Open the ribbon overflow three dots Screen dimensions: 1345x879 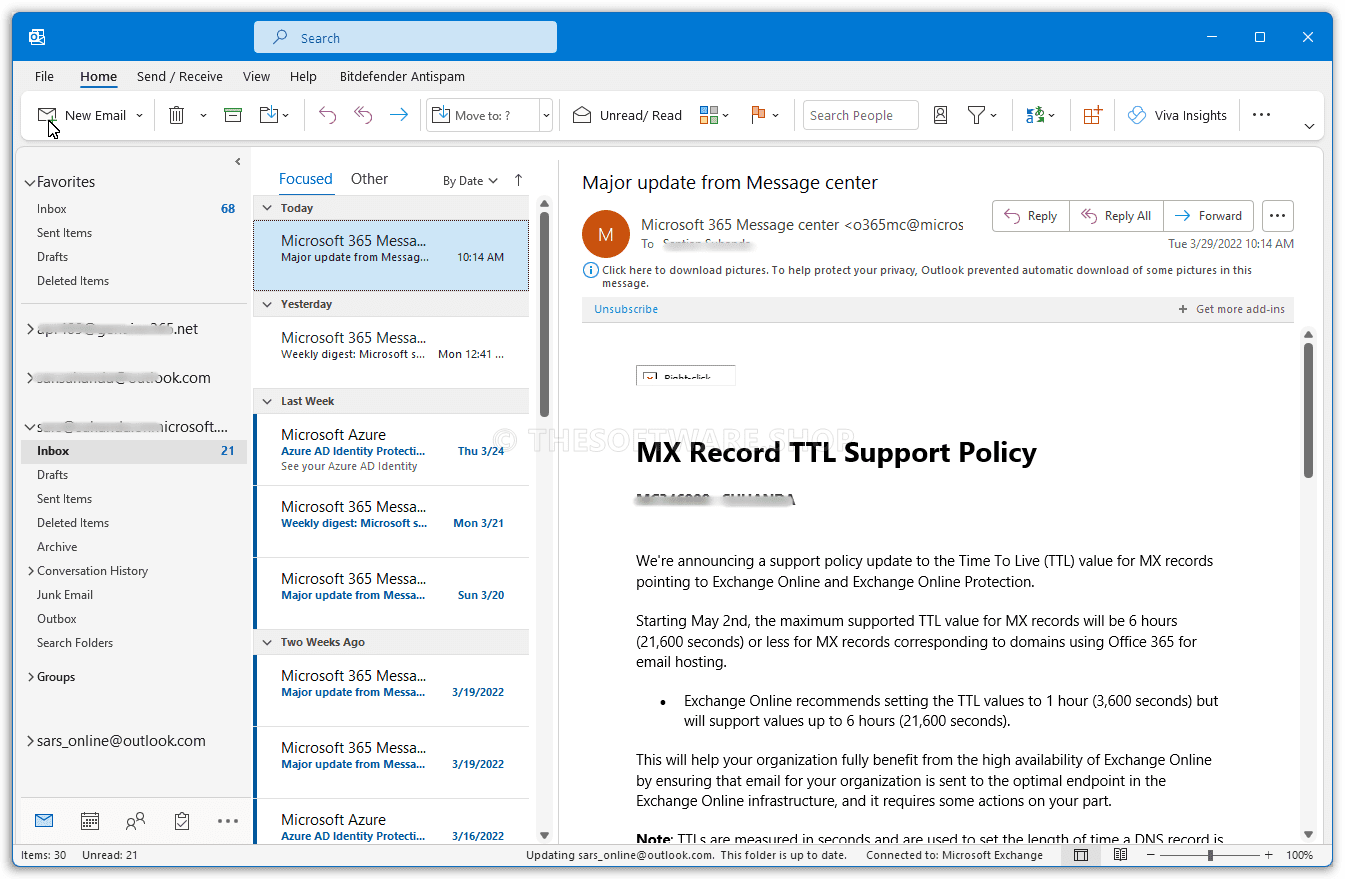click(x=1261, y=115)
